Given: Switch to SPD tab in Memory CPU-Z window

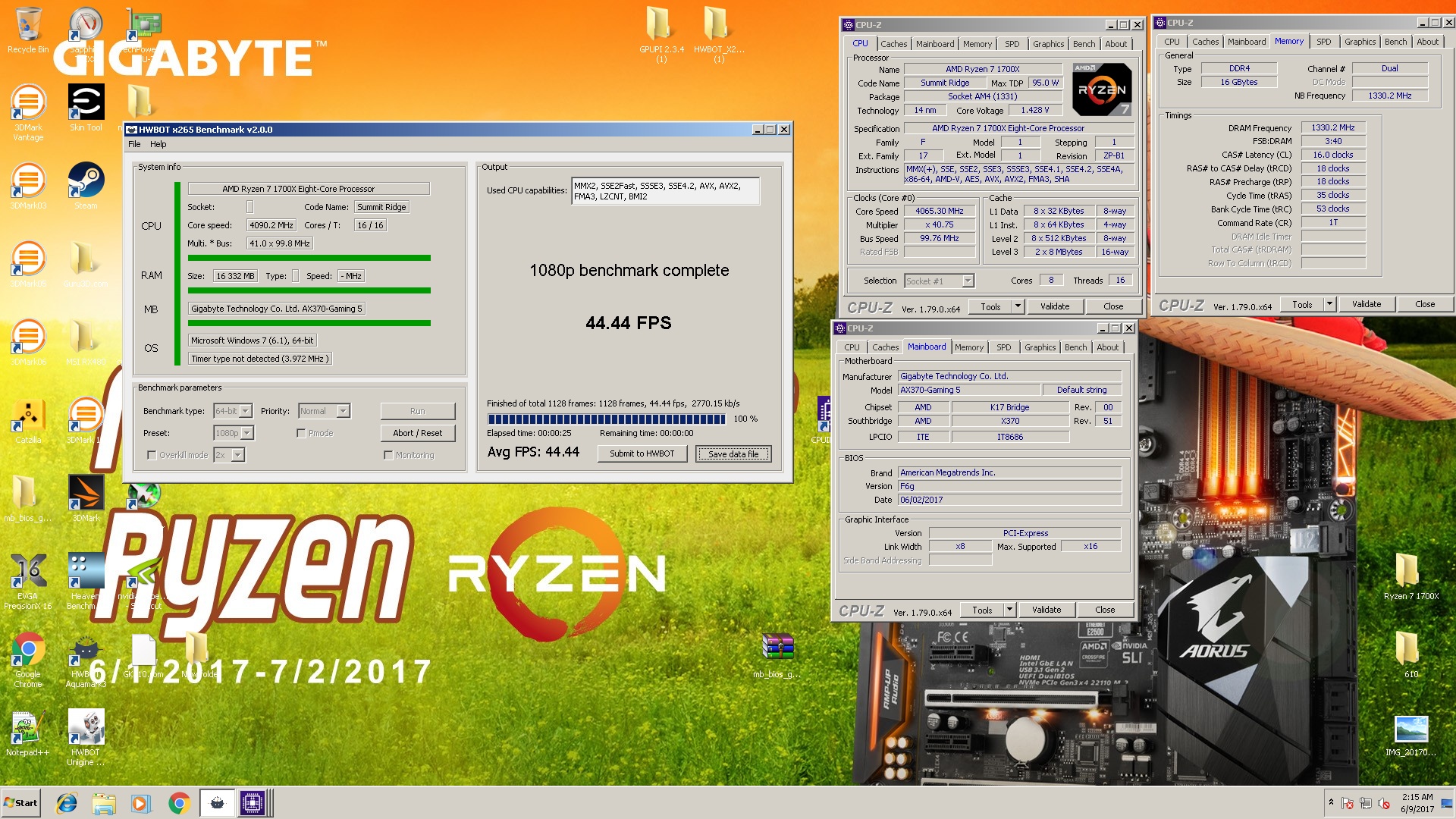Looking at the screenshot, I should pyautogui.click(x=1323, y=42).
